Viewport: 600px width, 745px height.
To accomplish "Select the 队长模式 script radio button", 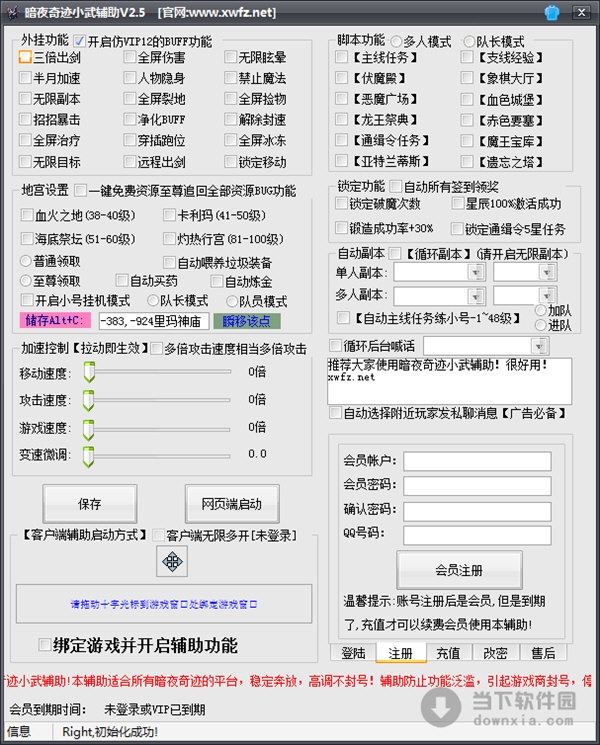I will [469, 41].
